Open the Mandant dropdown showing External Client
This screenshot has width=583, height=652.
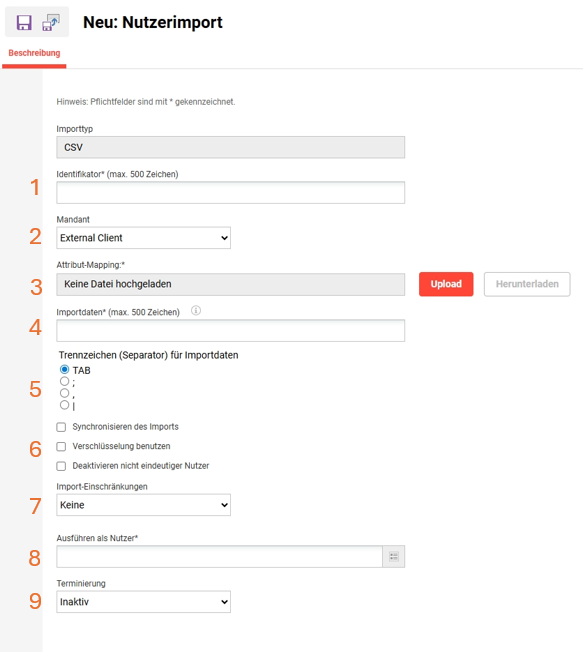pyautogui.click(x=143, y=238)
